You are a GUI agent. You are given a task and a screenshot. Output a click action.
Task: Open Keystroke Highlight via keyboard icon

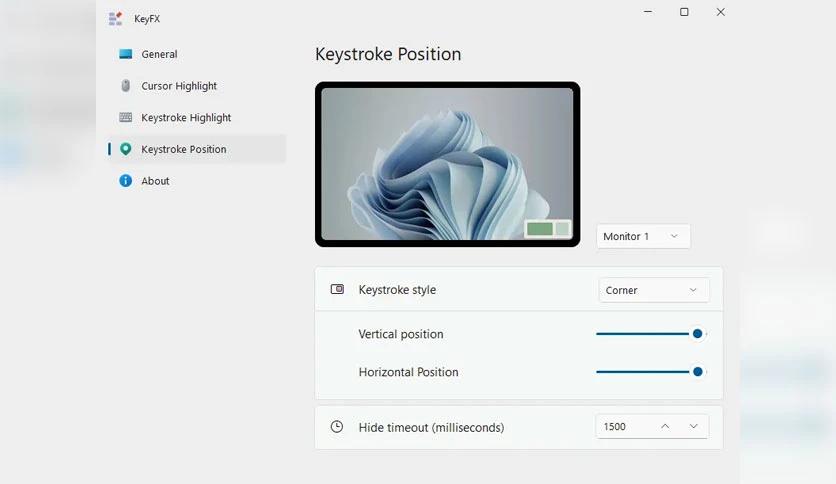coord(126,117)
